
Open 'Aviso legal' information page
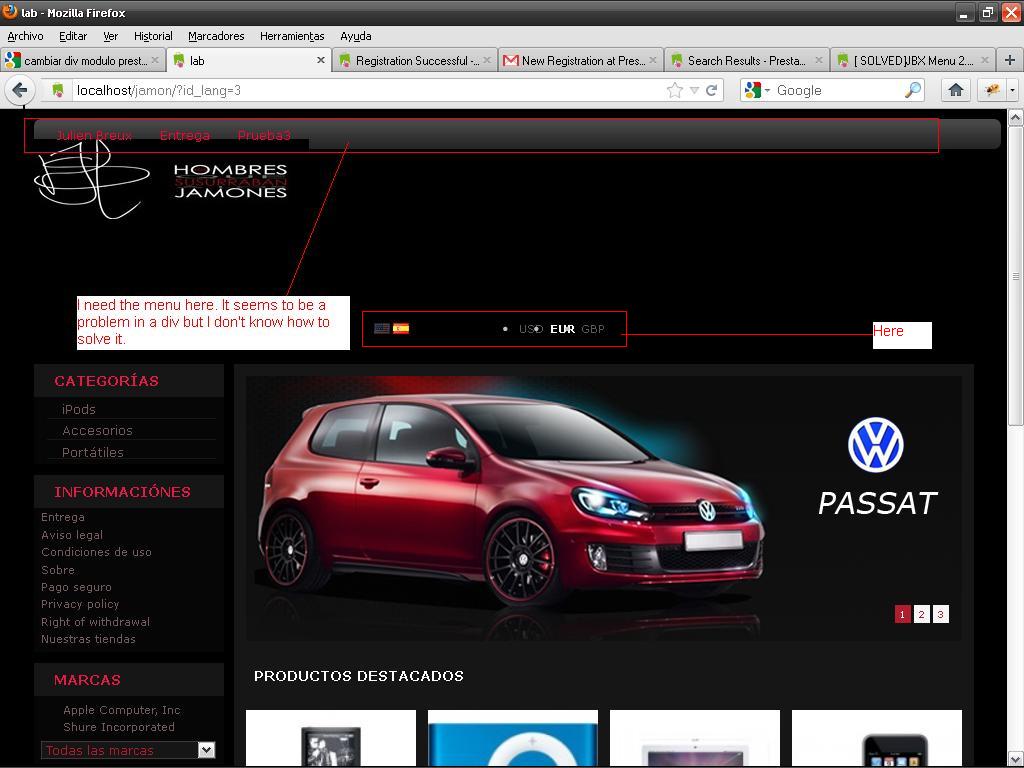72,535
